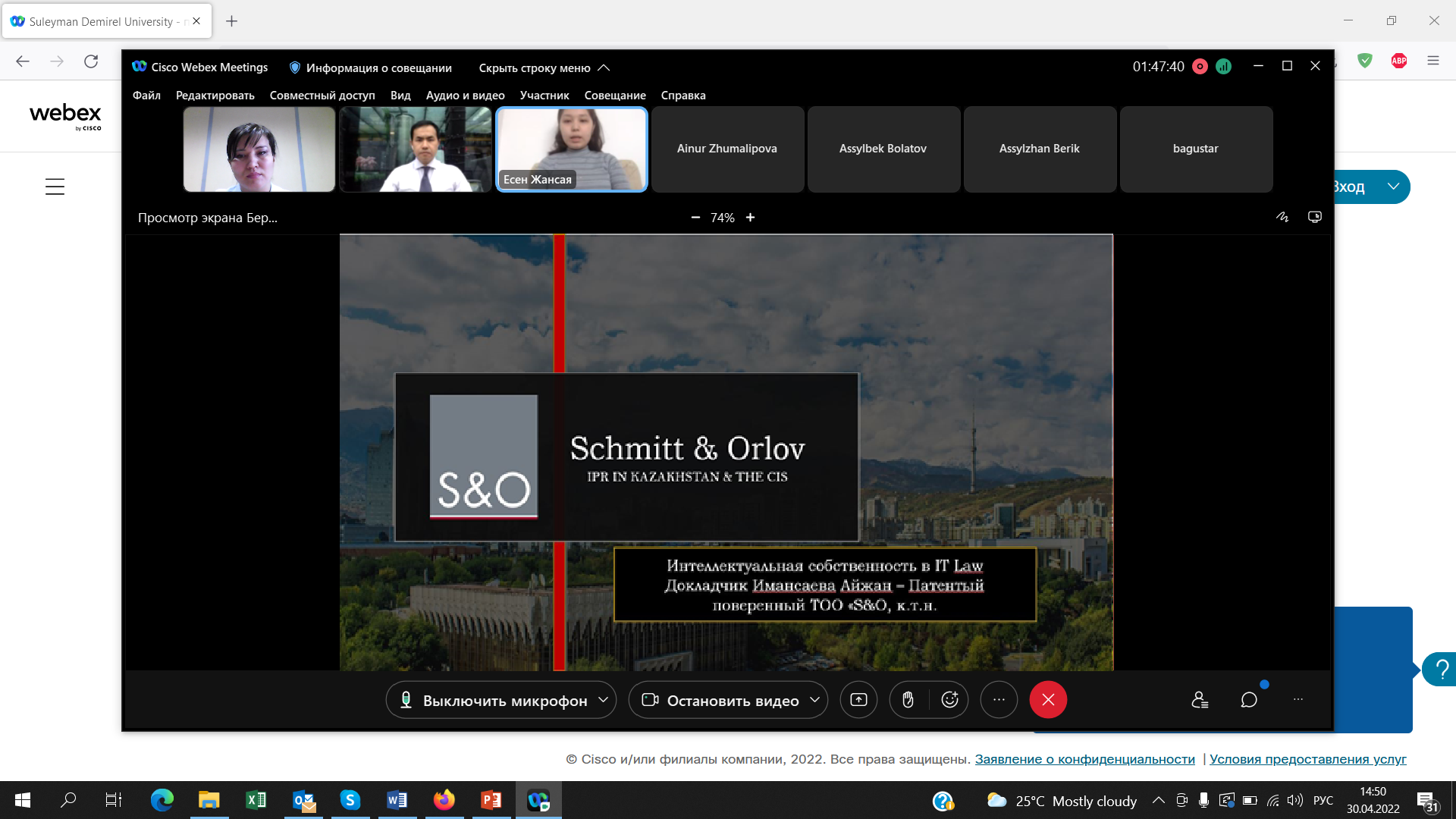Expand microphone options dropdown arrow
Viewport: 1456px width, 819px height.
603,699
